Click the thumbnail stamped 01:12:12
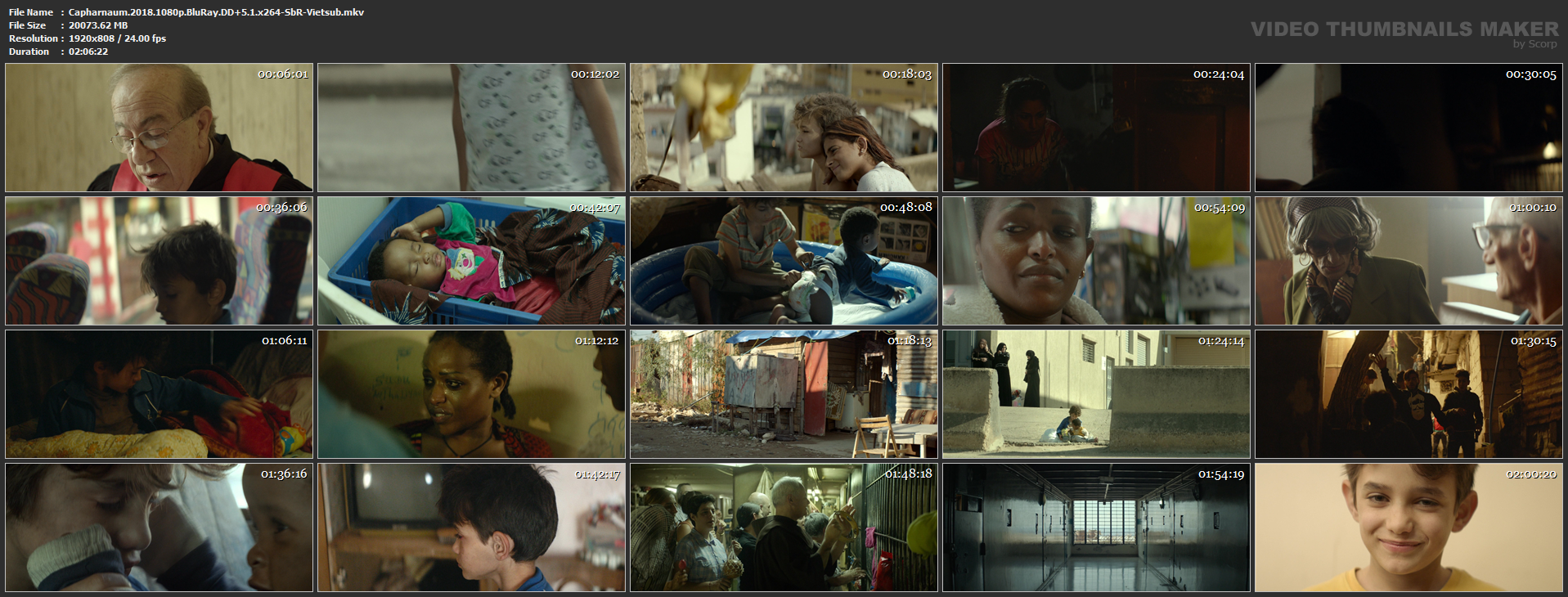 pos(471,394)
